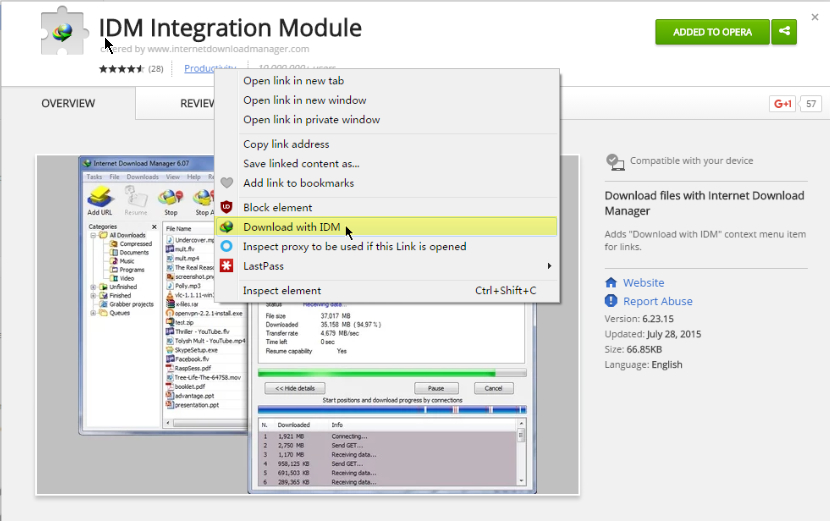Image resolution: width=830 pixels, height=521 pixels.
Task: Select Programs category folder
Action: tap(127, 270)
